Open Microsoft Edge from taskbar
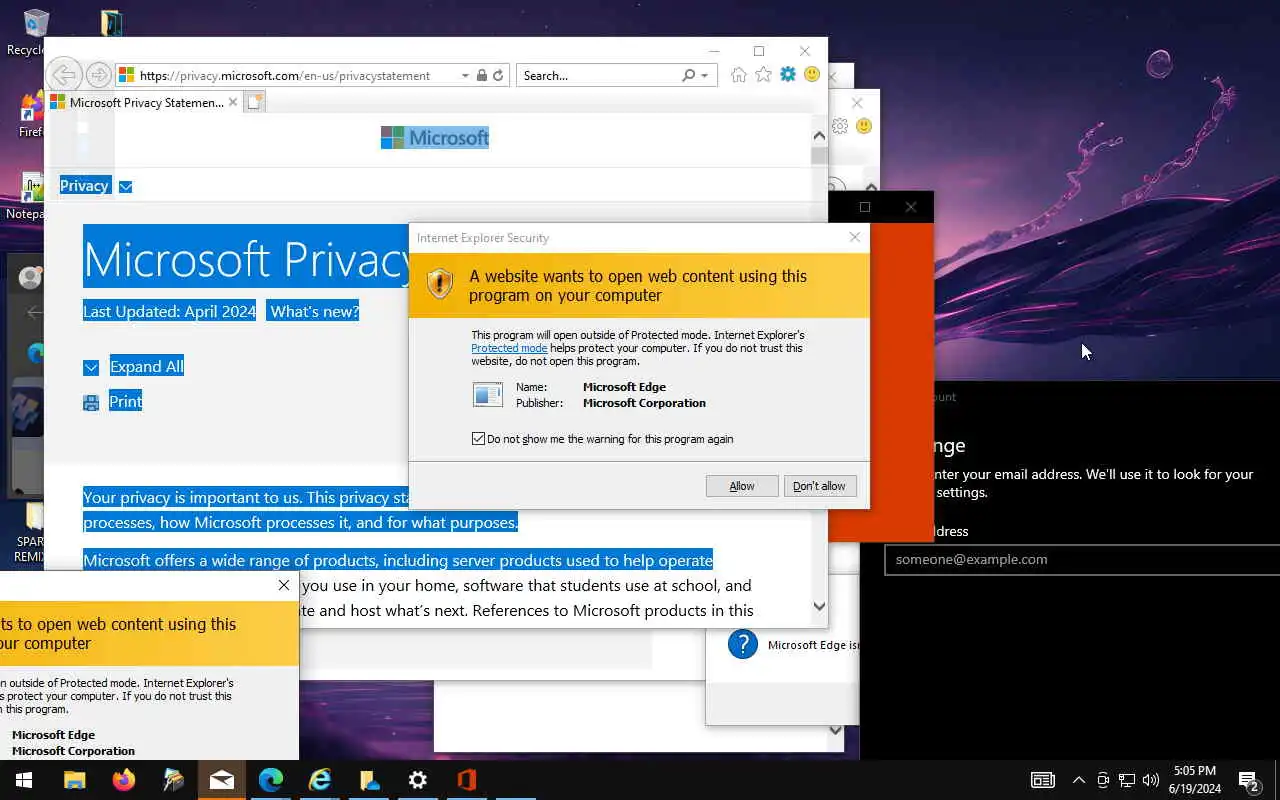 [271, 780]
